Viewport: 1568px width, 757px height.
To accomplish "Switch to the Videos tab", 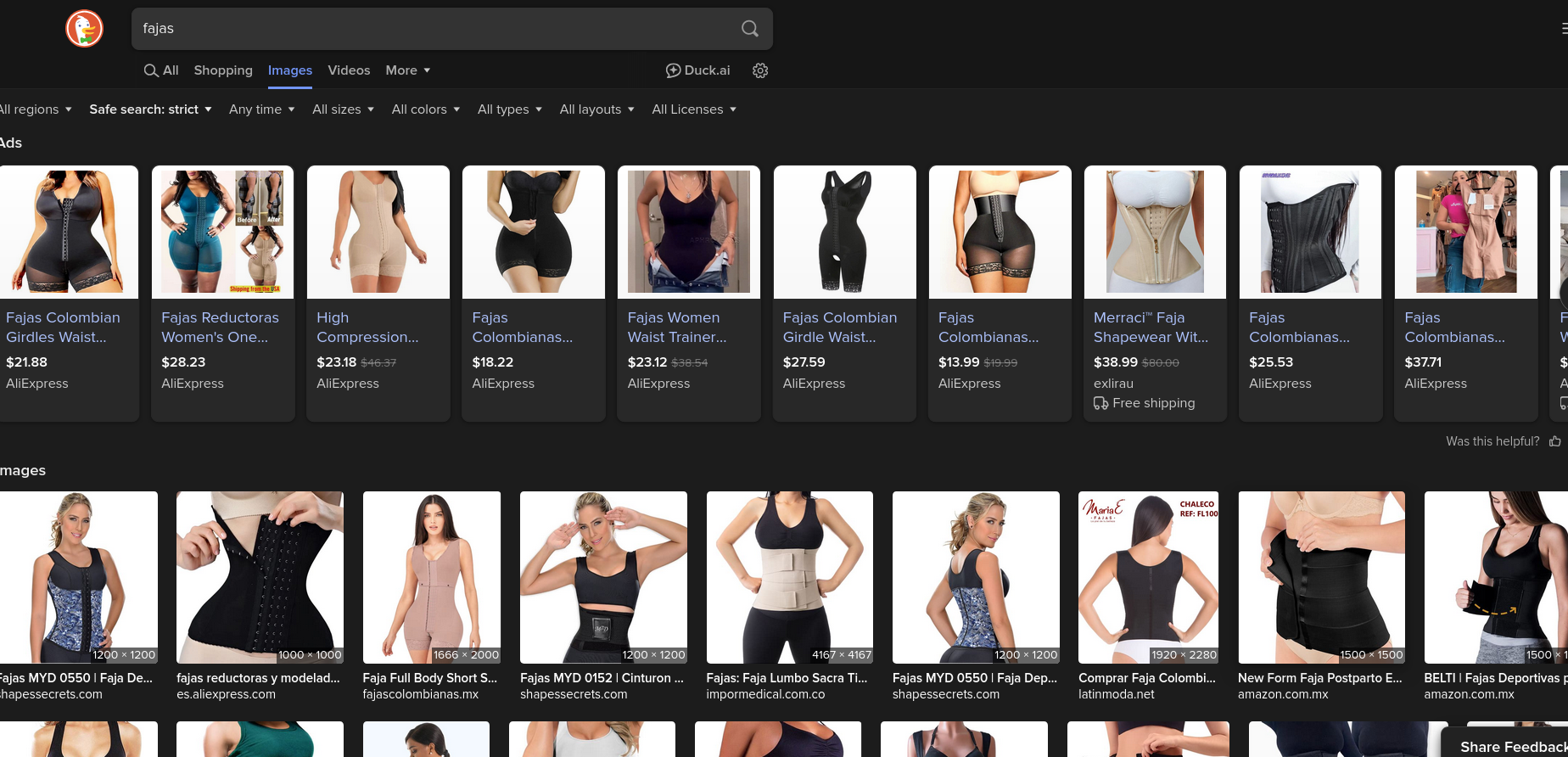I will pos(349,70).
